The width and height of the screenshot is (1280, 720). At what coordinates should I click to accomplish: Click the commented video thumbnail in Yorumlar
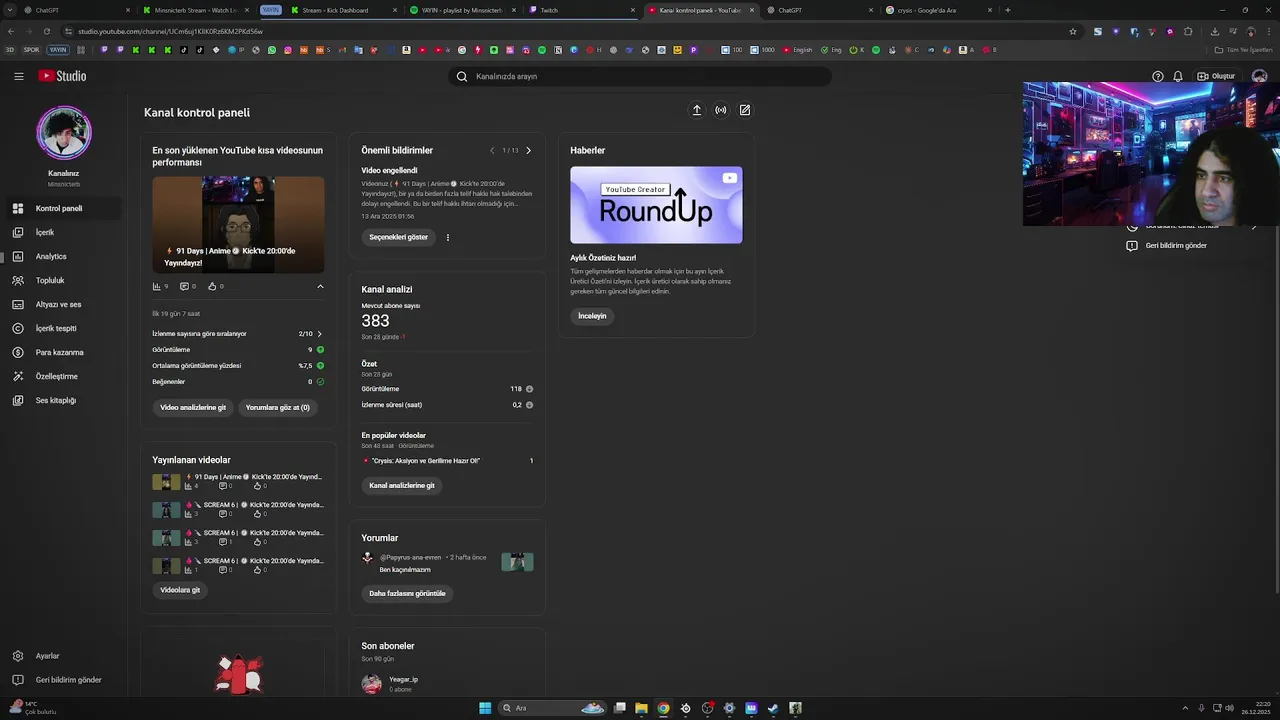[x=517, y=562]
